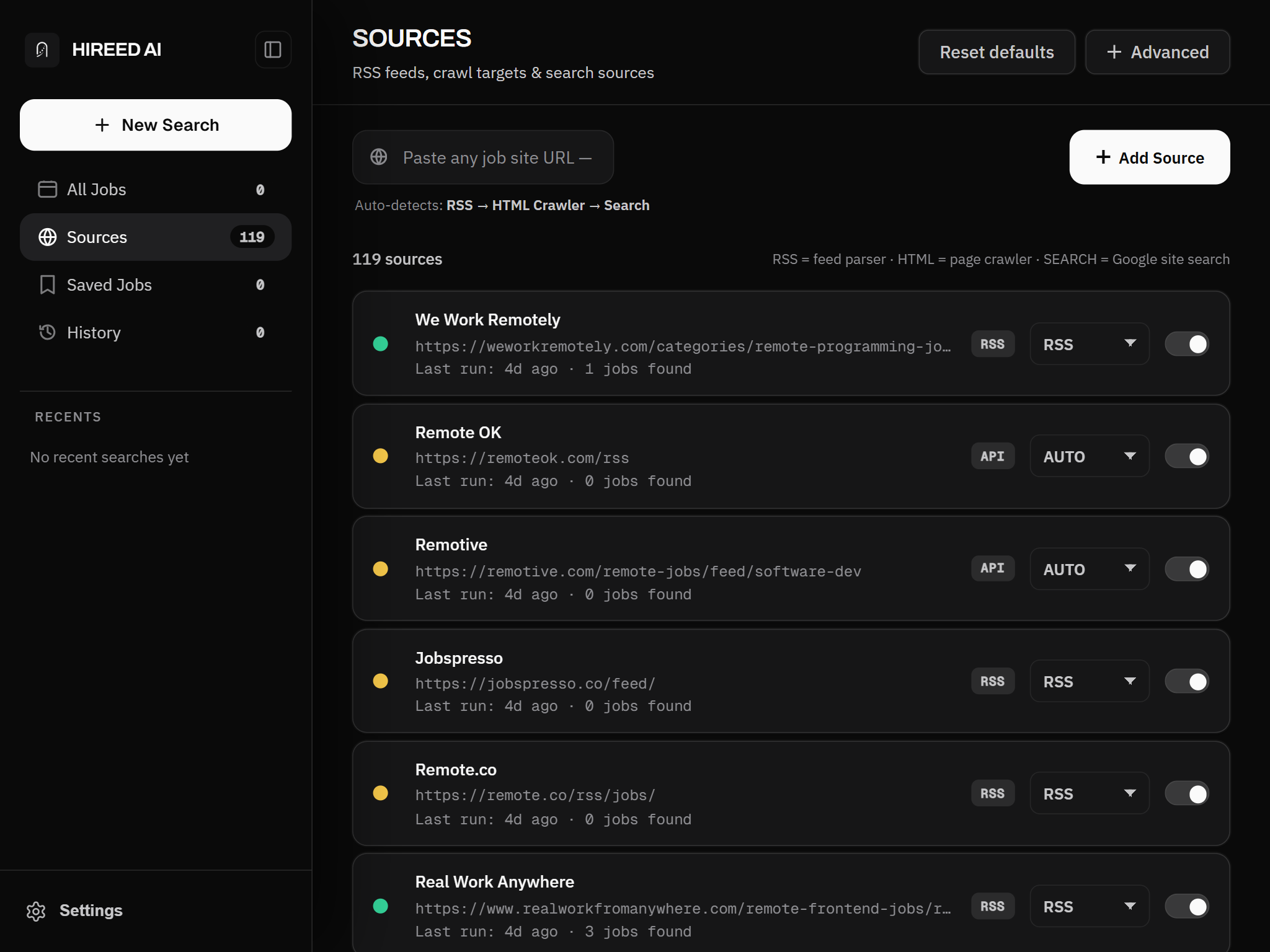Click RSS badge on We Work Remotely

pyautogui.click(x=993, y=344)
